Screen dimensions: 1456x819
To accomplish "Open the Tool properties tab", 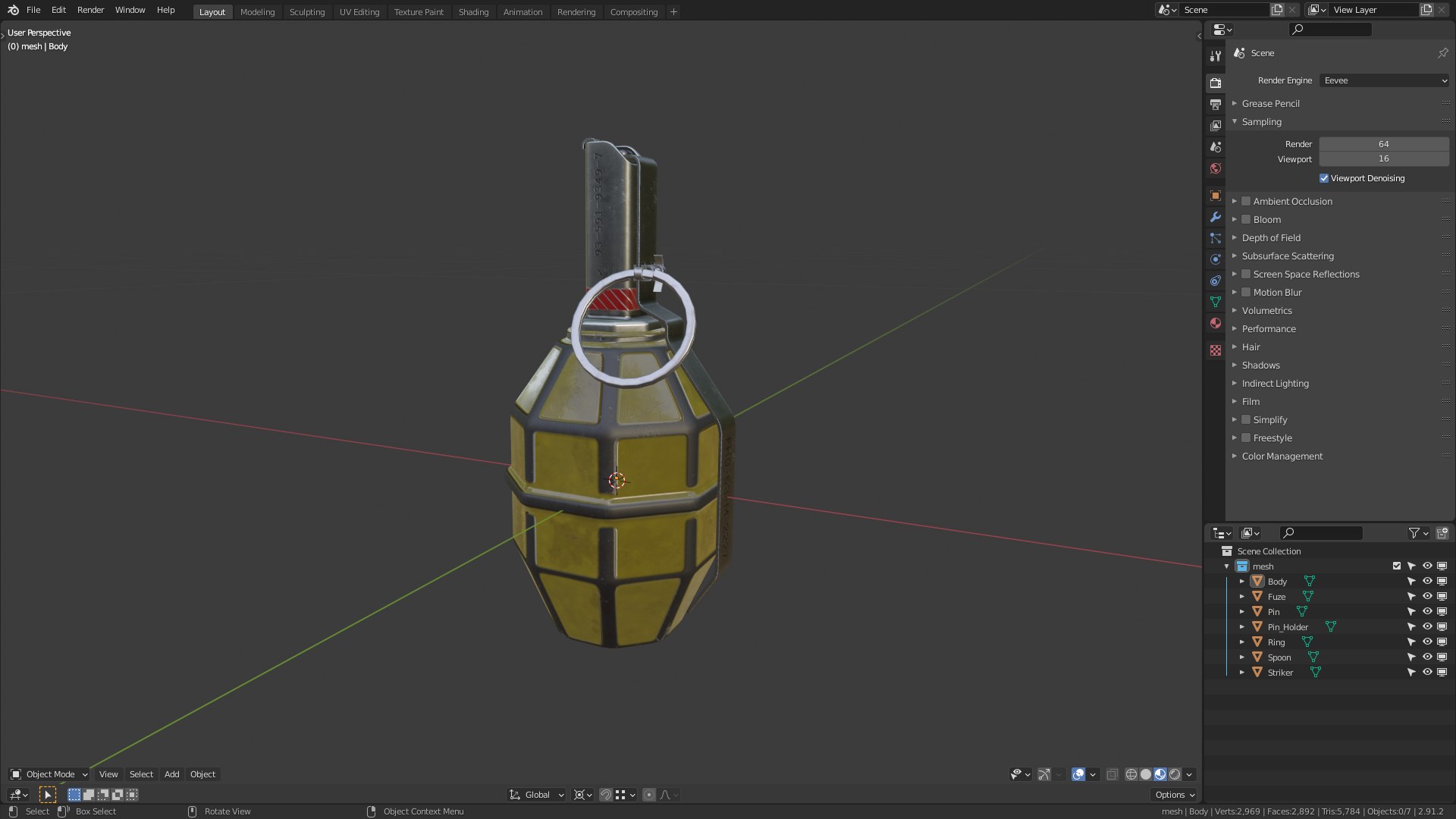I will pos(1216,56).
